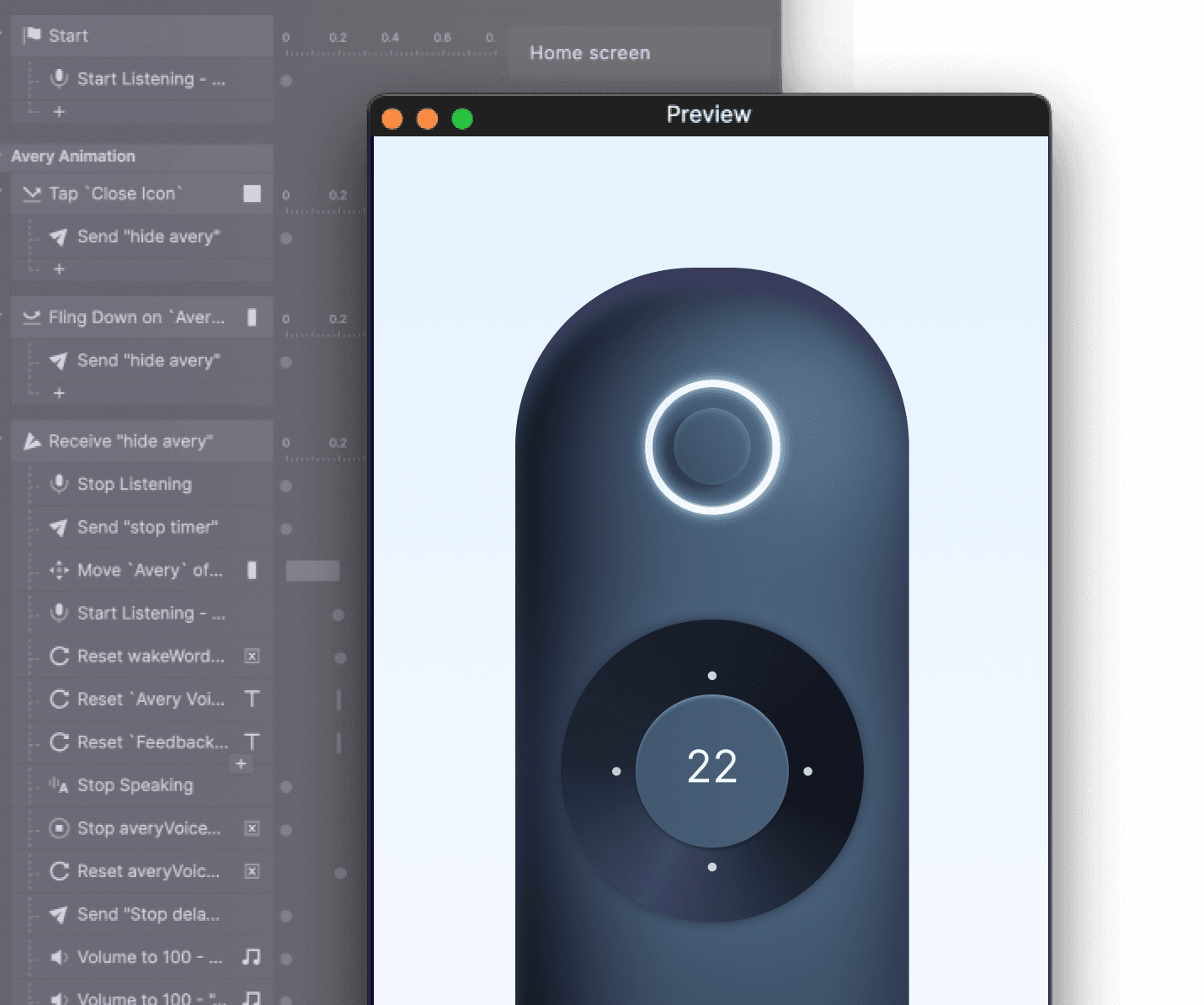Click the variable icon on the Reset wakeWord row
The height and width of the screenshot is (1005, 1204).
coord(252,657)
